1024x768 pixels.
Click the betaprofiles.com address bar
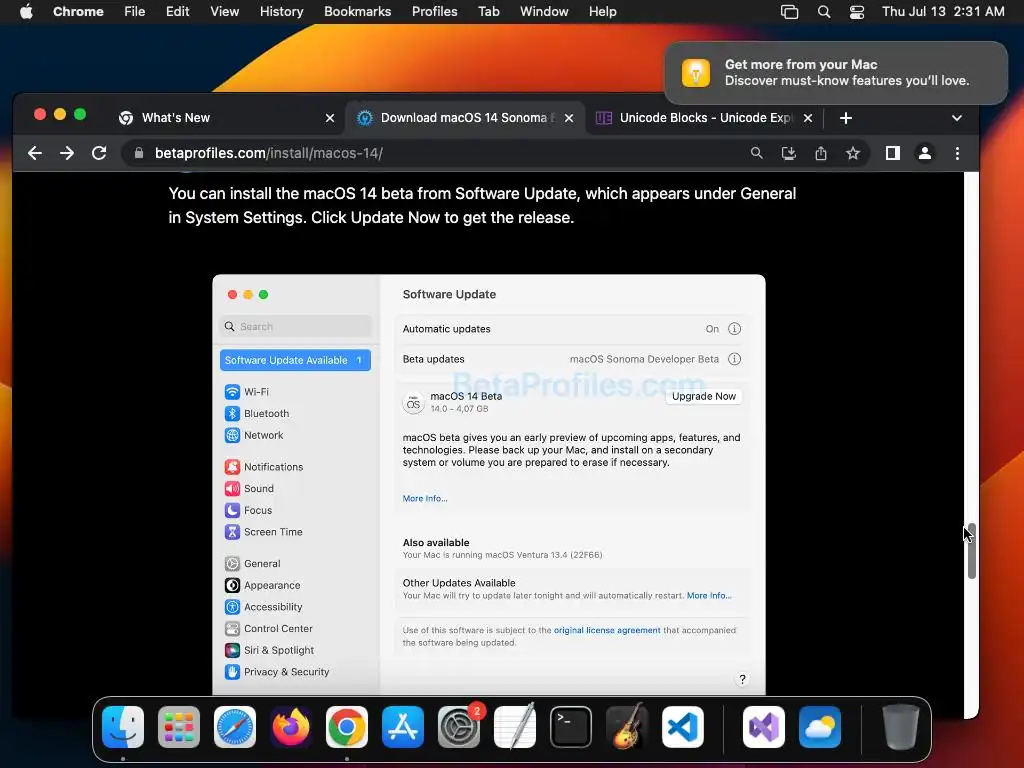[x=431, y=153]
